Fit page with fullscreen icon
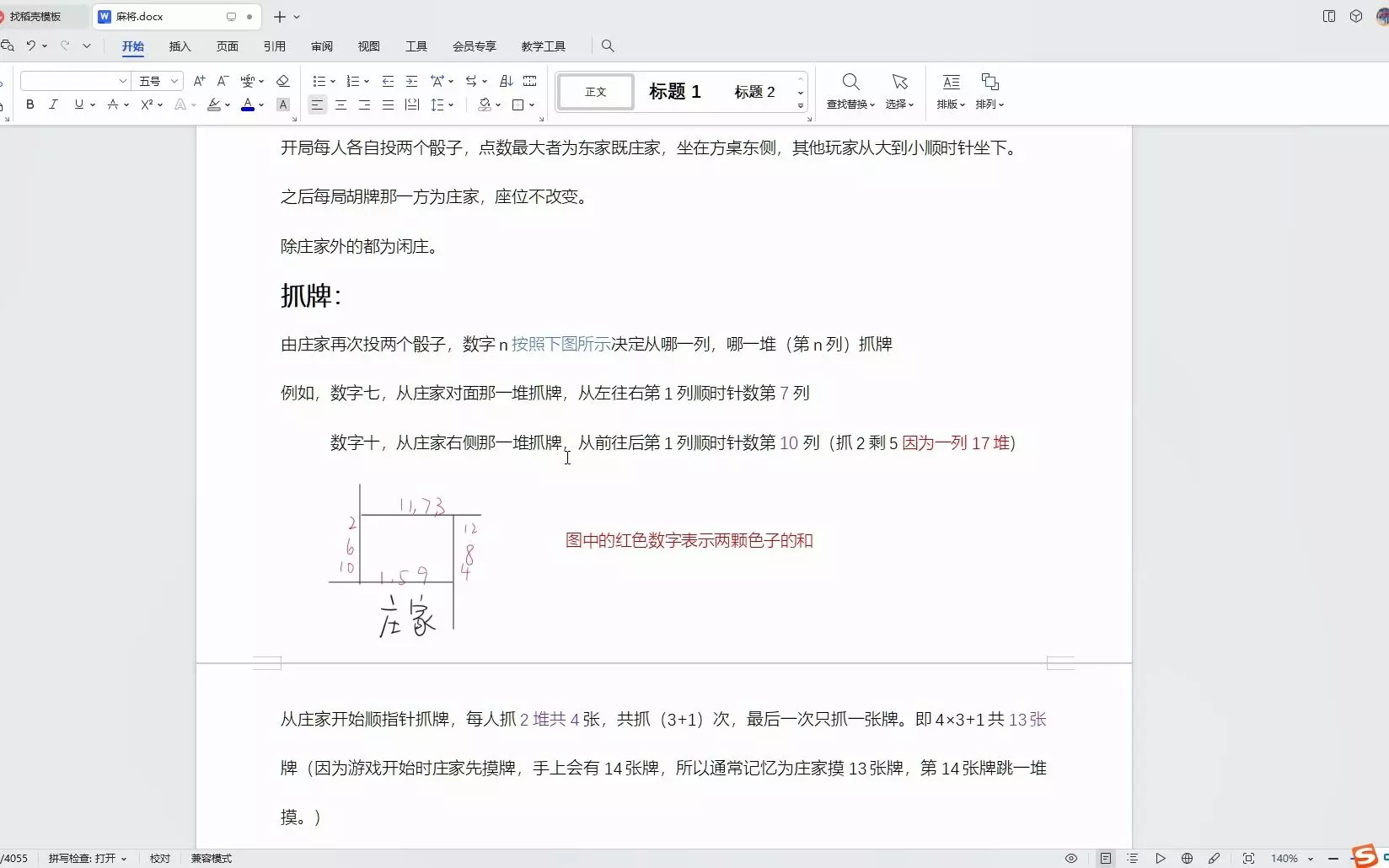 [x=1248, y=858]
